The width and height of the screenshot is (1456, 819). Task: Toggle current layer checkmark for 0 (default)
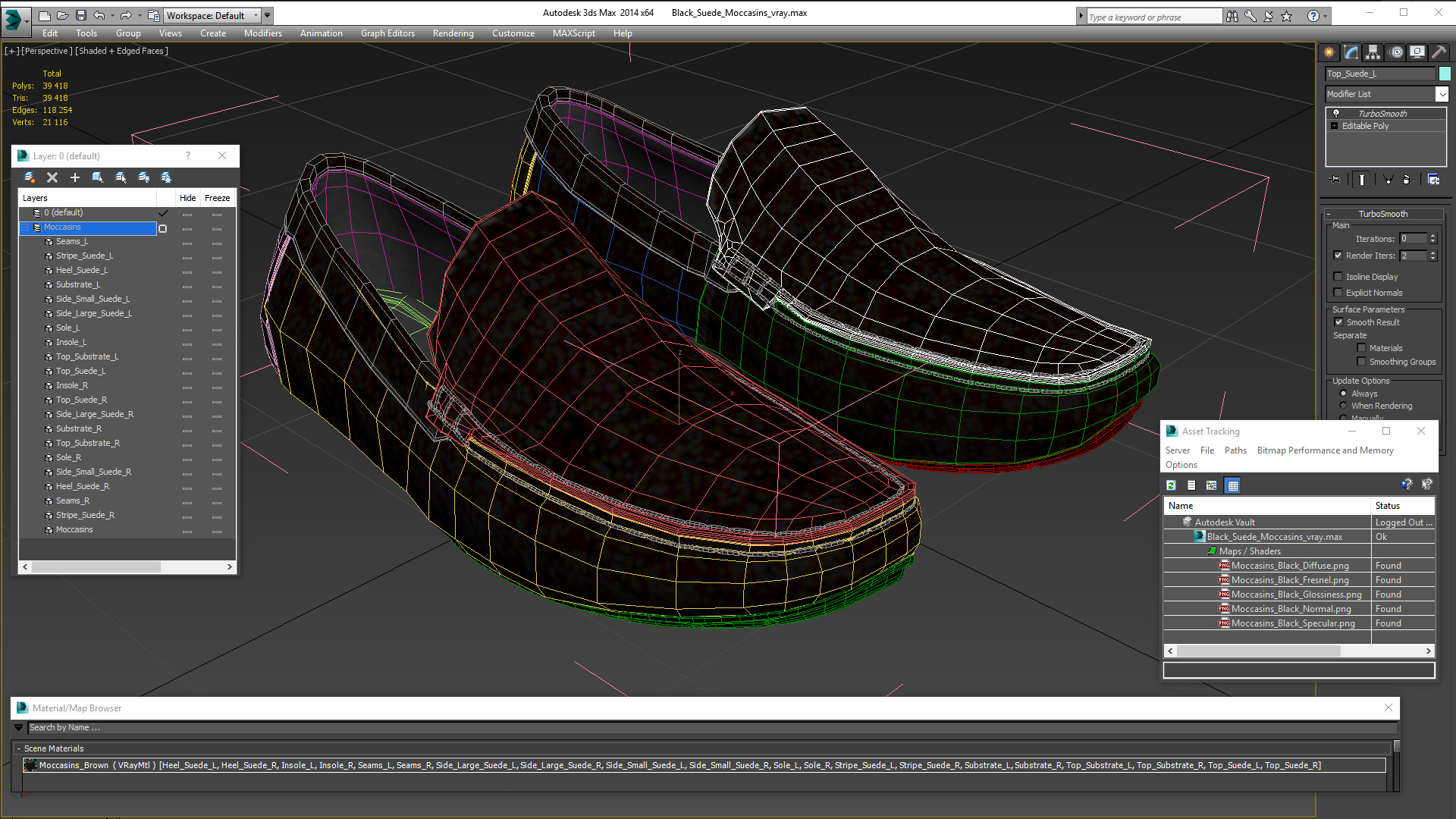[163, 213]
